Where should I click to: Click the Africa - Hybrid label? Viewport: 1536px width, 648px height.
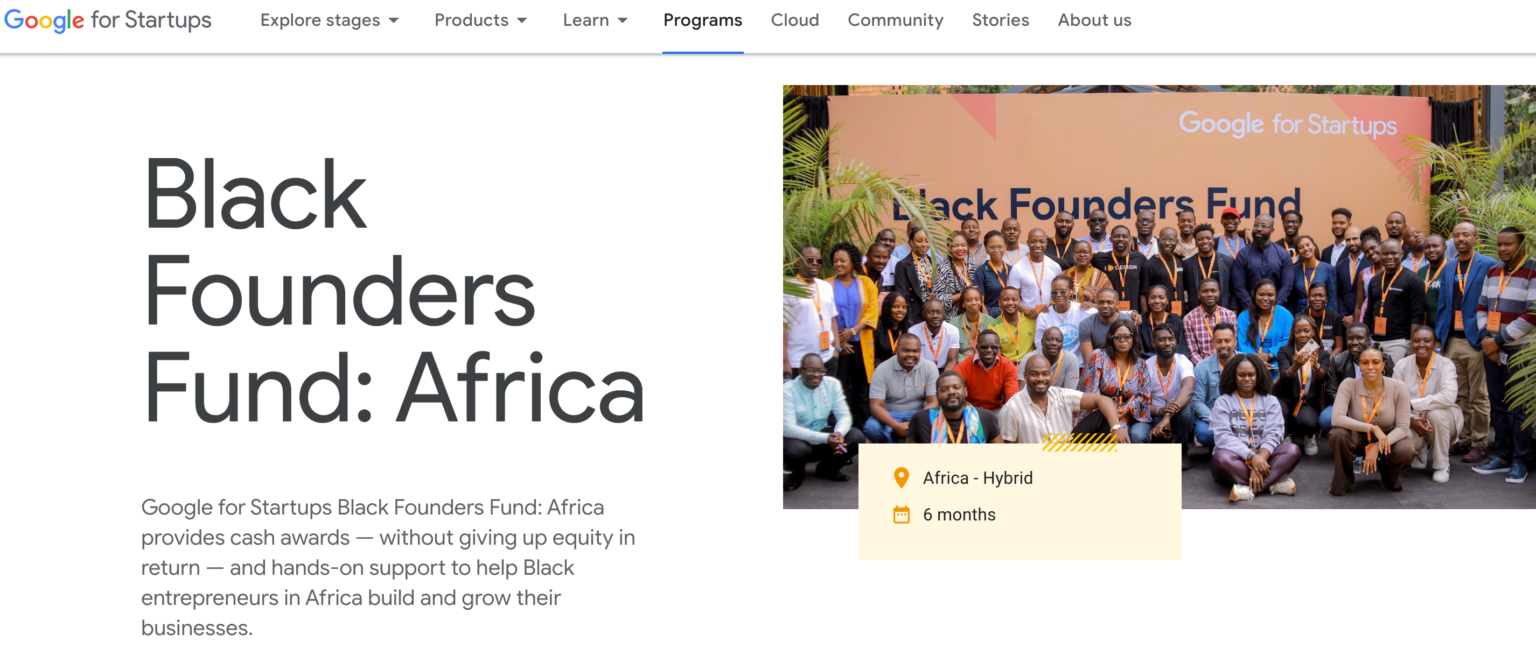(978, 477)
